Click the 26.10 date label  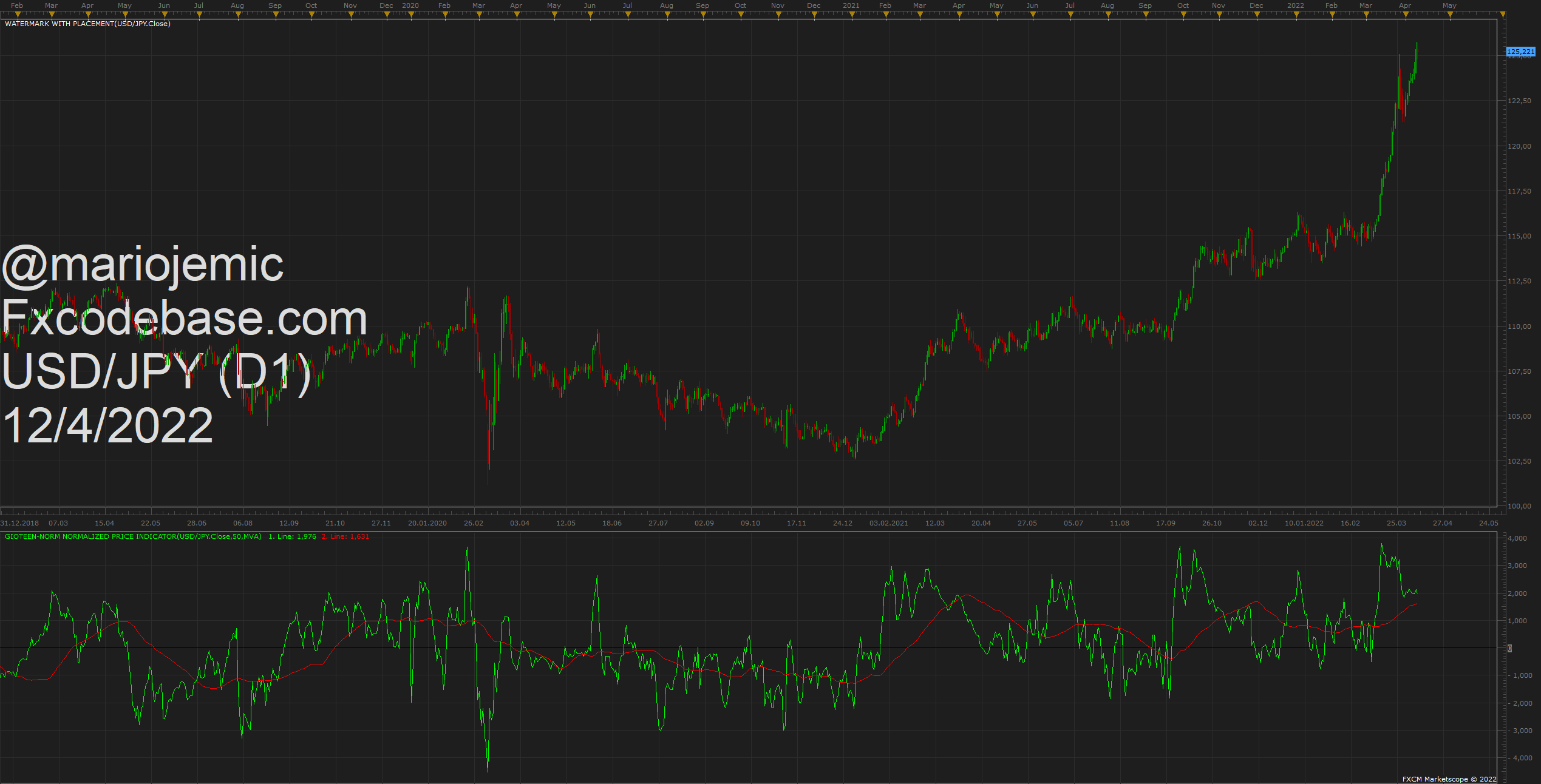[x=1212, y=523]
